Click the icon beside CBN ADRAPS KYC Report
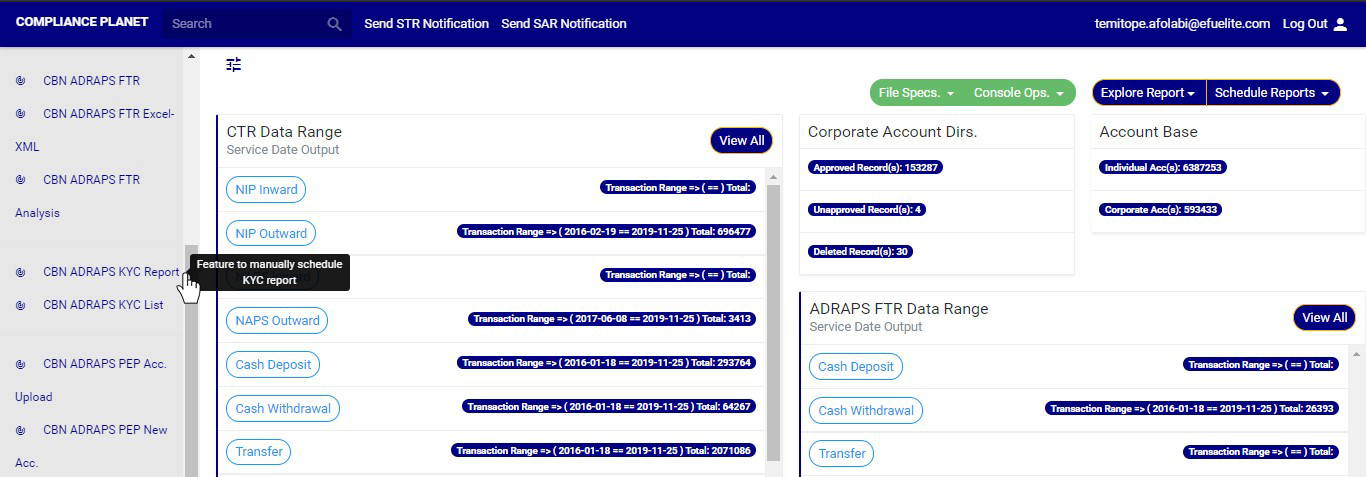The image size is (1366, 477). pos(20,272)
